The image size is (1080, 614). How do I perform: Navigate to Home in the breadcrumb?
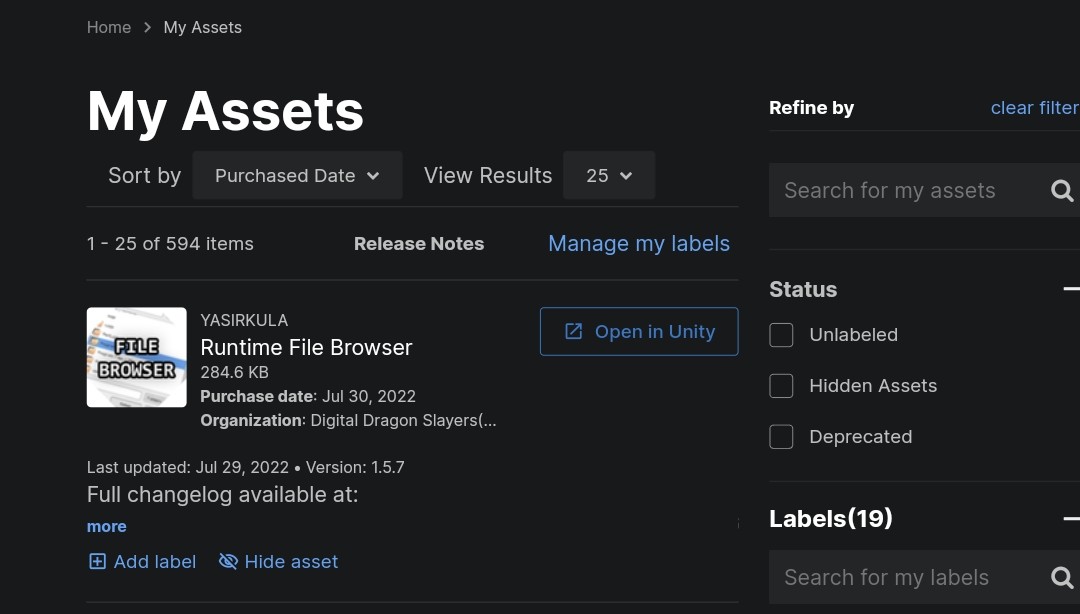pyautogui.click(x=109, y=27)
